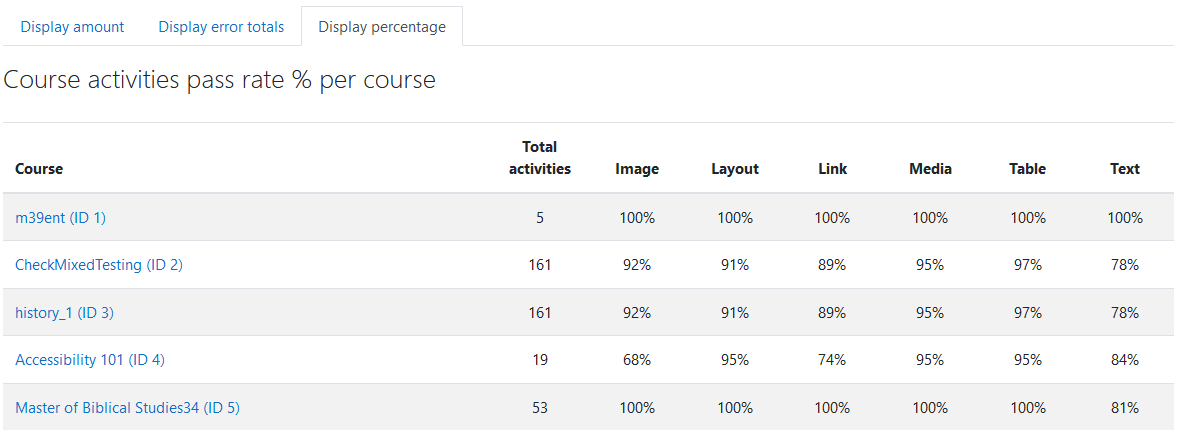Click Text 100% in m39ent row

(x=1125, y=218)
